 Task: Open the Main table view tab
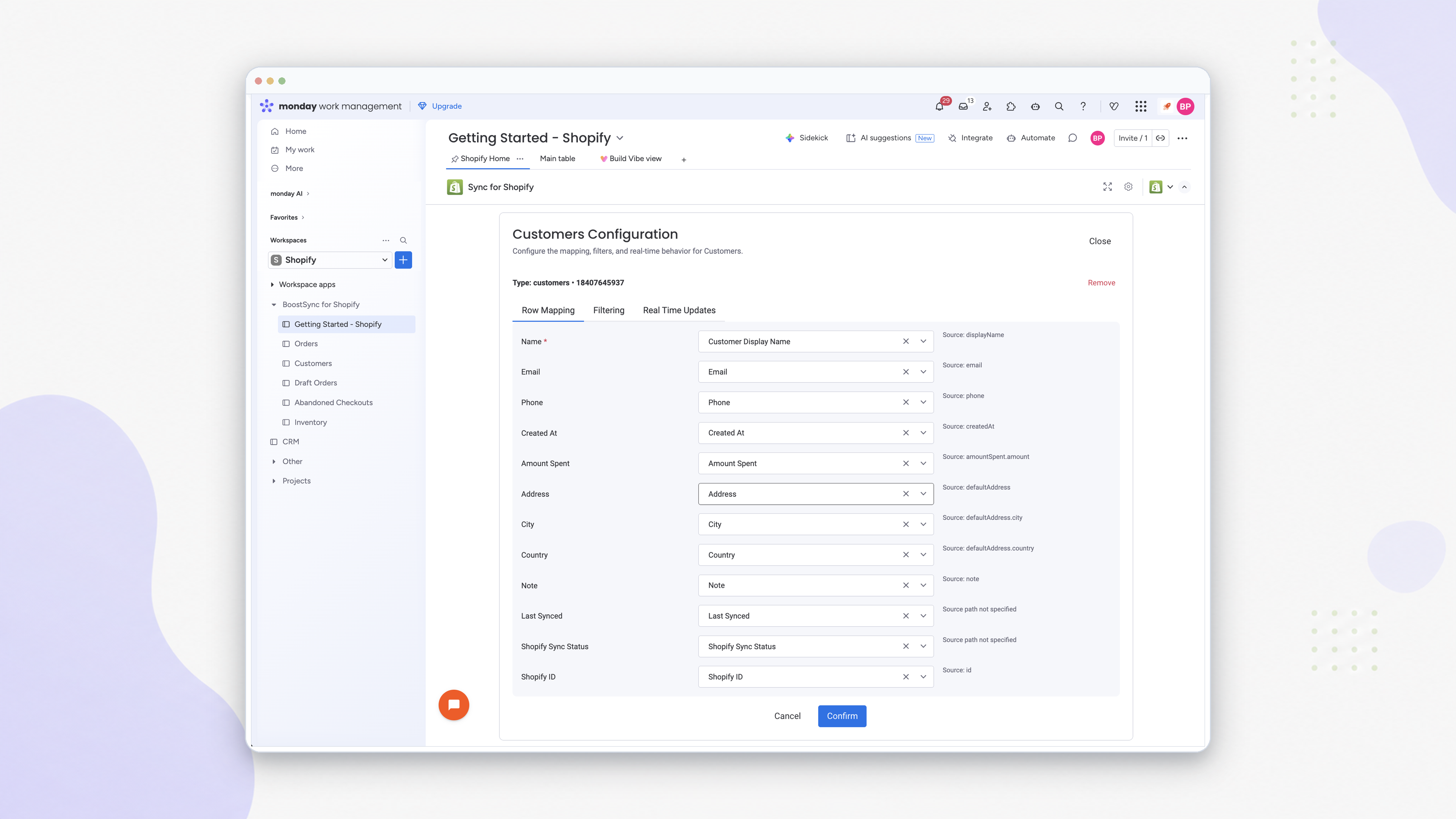[557, 159]
